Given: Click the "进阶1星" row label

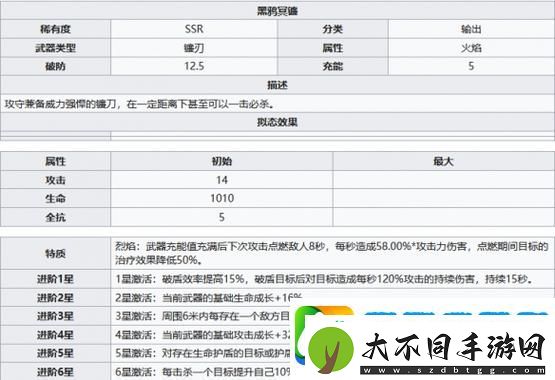Looking at the screenshot, I should [55, 279].
